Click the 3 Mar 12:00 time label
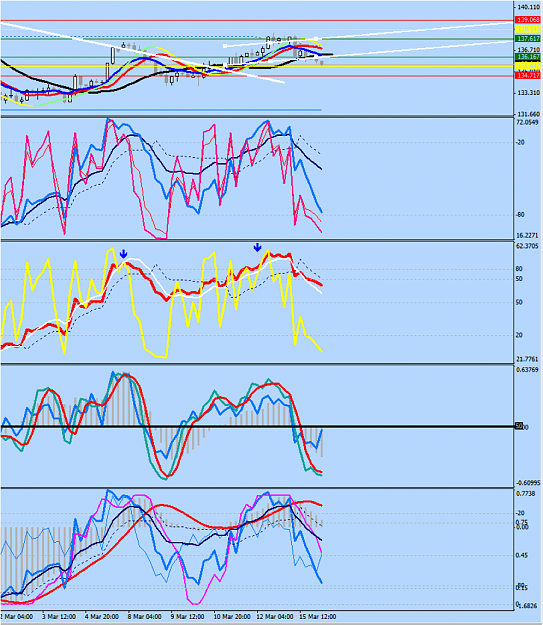This screenshot has width=543, height=625. click(59, 617)
